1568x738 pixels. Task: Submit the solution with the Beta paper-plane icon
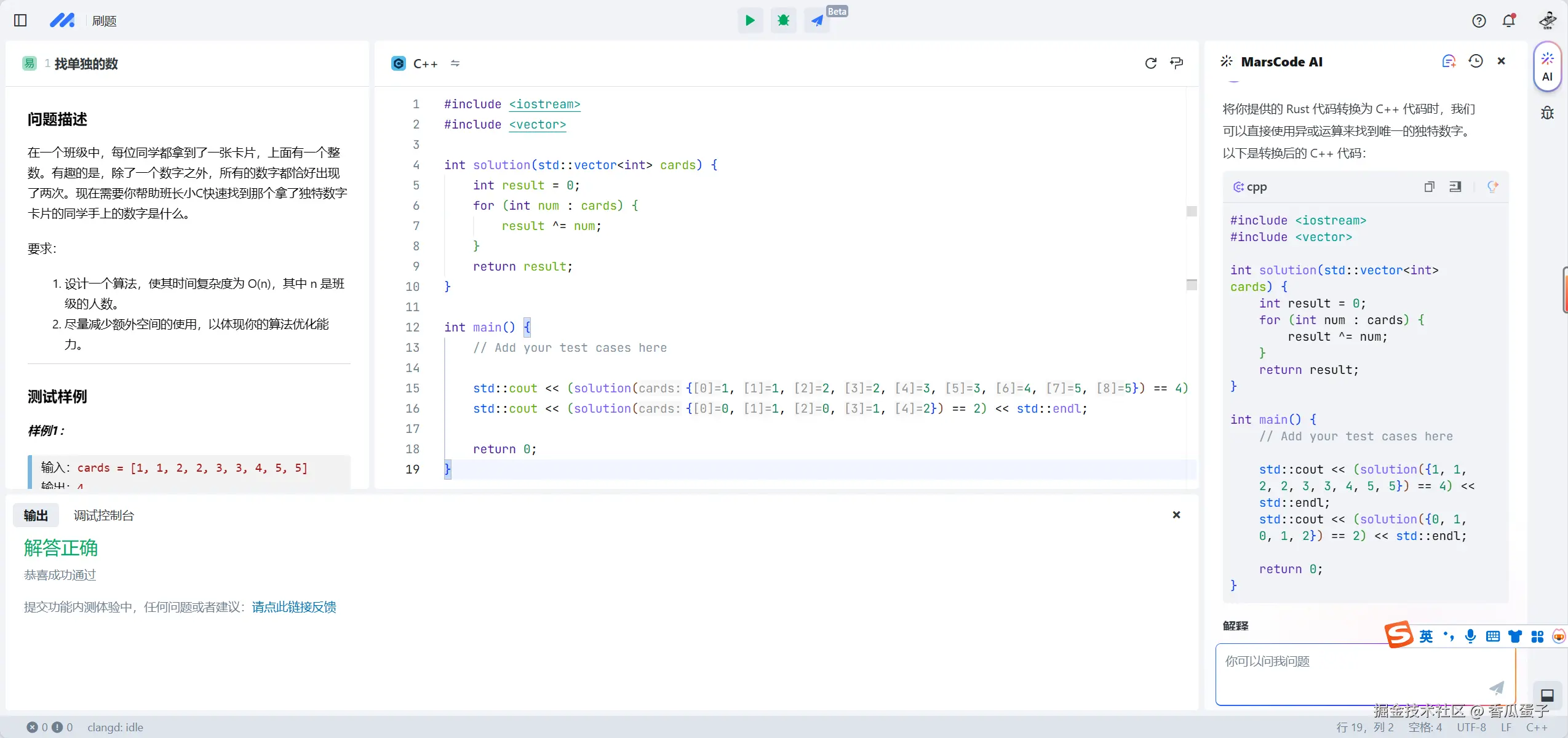click(817, 20)
